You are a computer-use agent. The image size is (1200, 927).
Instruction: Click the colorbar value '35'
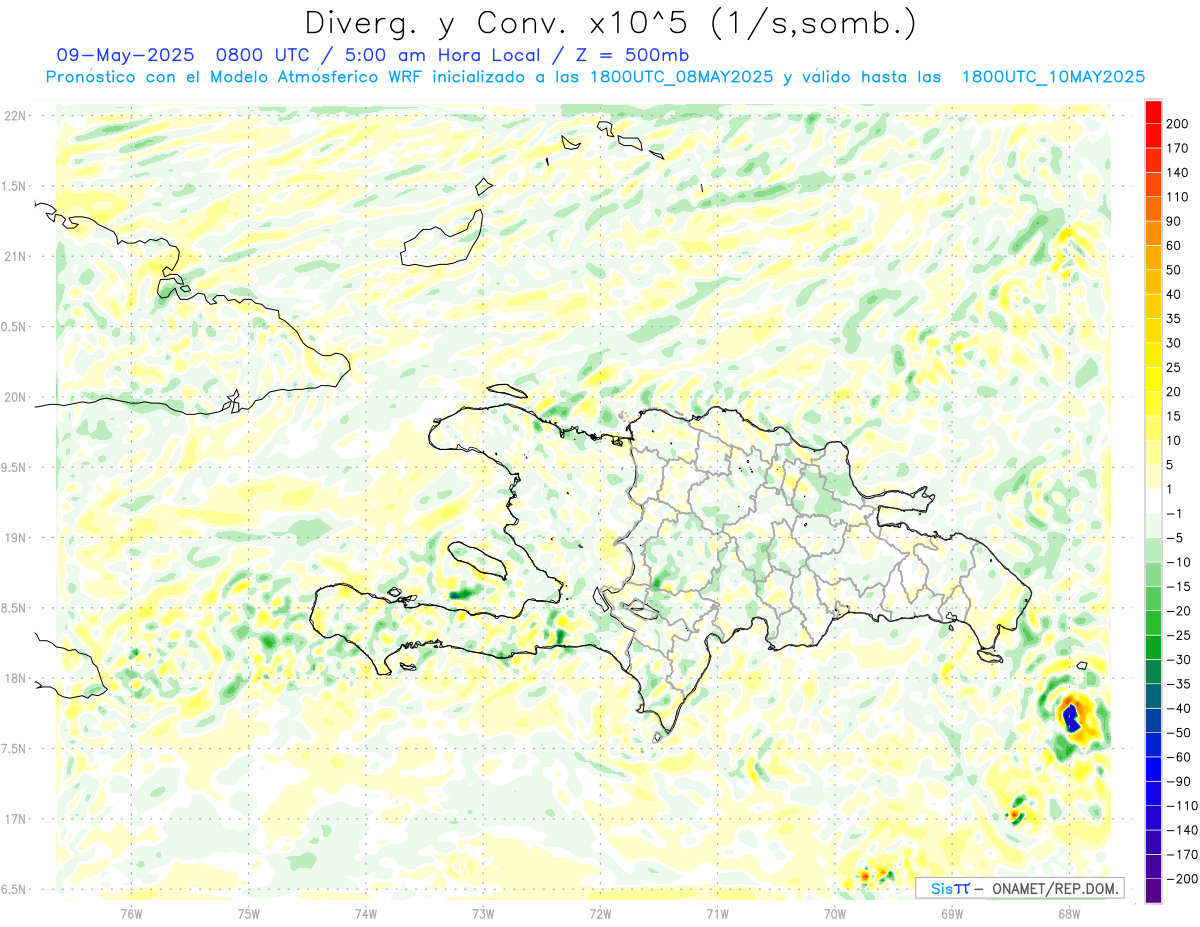tap(1174, 319)
